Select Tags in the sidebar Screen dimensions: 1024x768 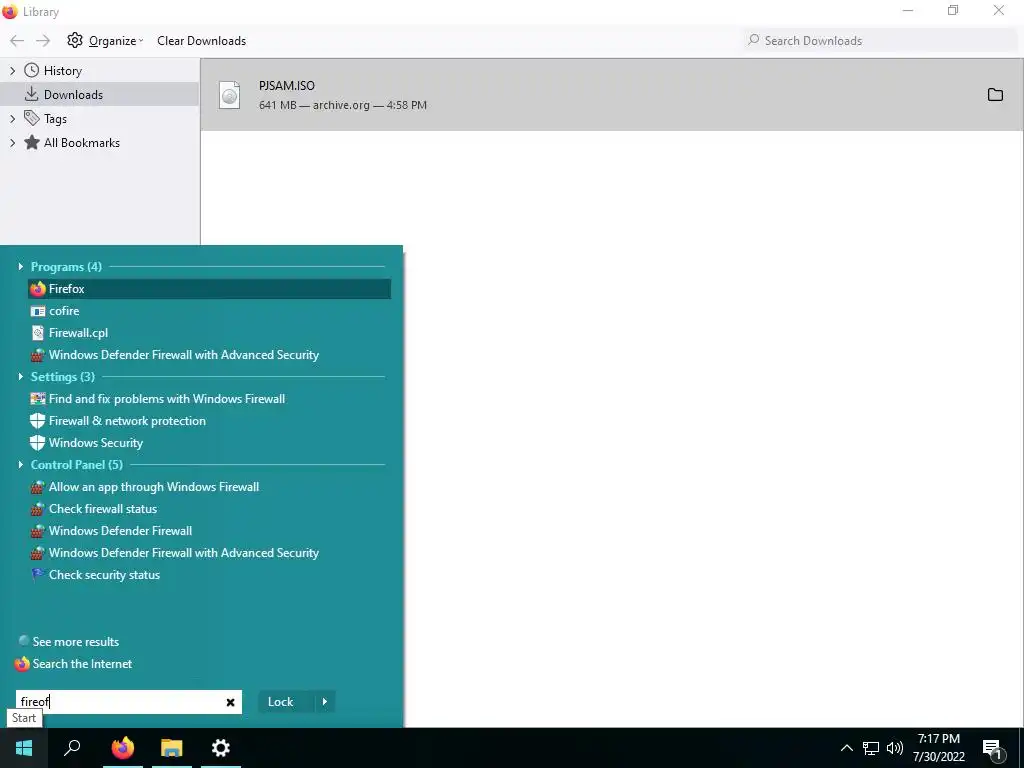[56, 119]
